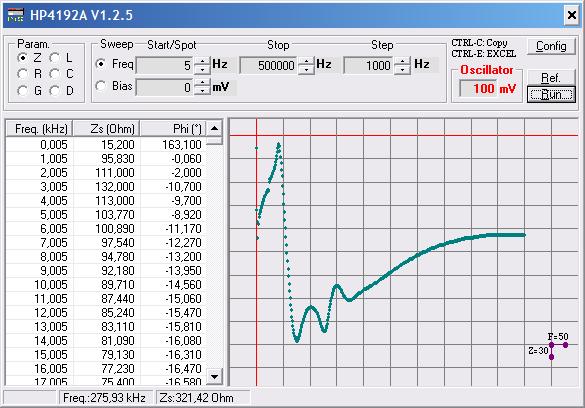Click the Zs (Ohm) column header
Screen dimensions: 585x408
[106, 129]
